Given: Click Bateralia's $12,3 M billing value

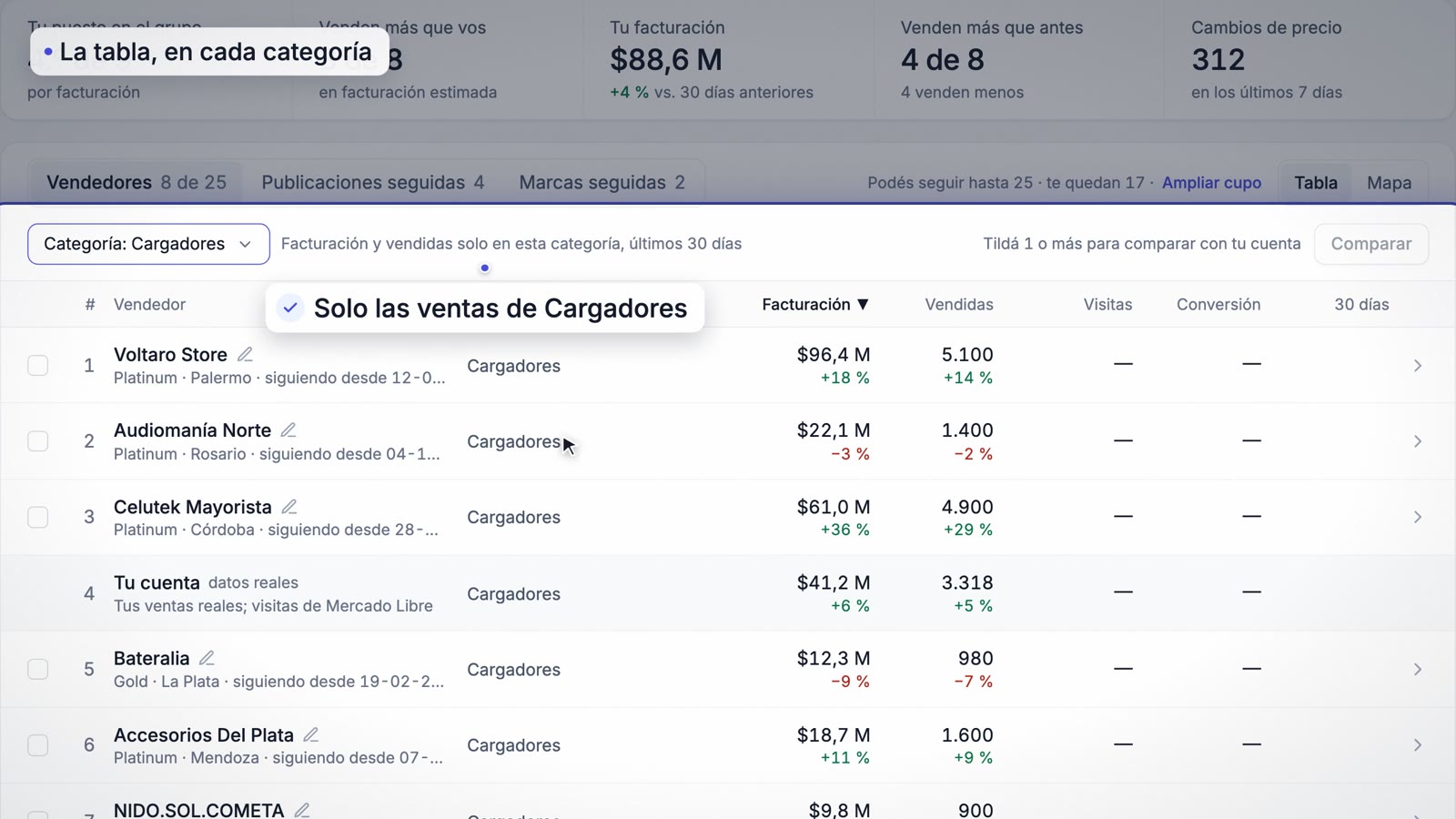Looking at the screenshot, I should [834, 658].
